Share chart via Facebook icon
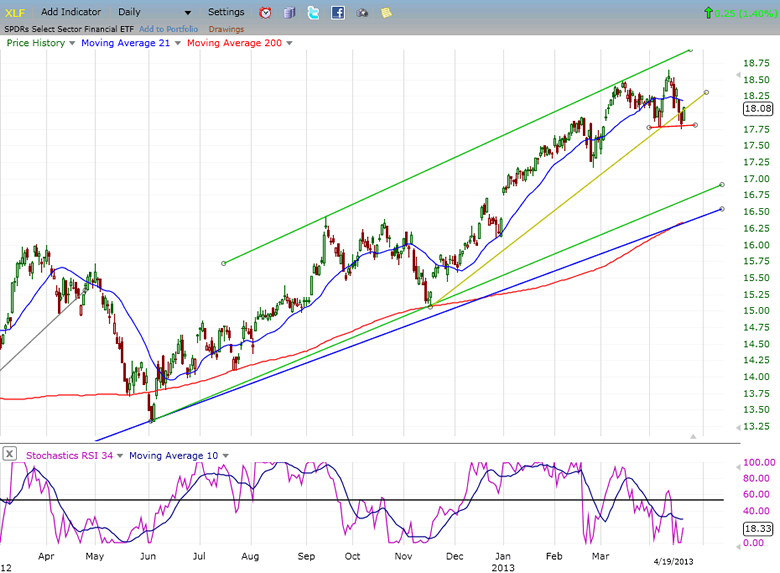This screenshot has width=780, height=573. pyautogui.click(x=338, y=12)
